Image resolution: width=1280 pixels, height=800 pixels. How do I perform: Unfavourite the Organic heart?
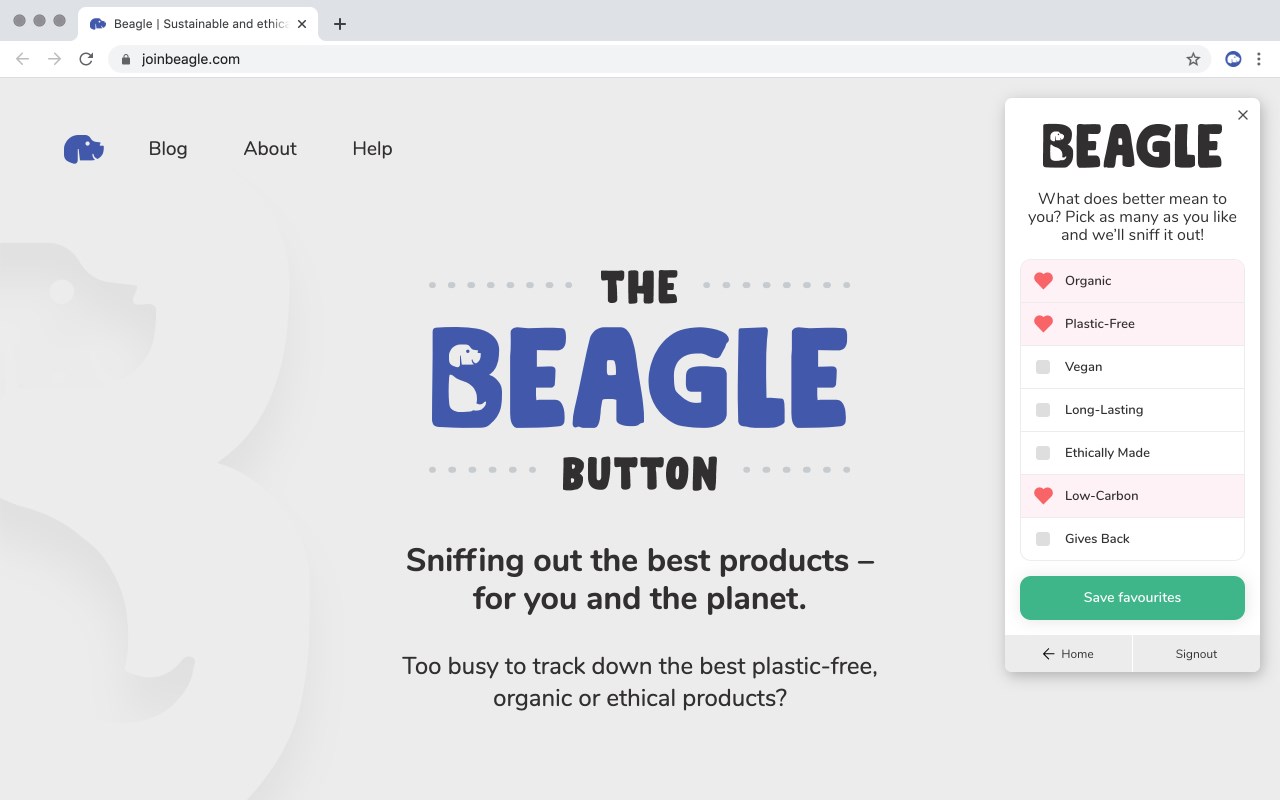(1043, 281)
